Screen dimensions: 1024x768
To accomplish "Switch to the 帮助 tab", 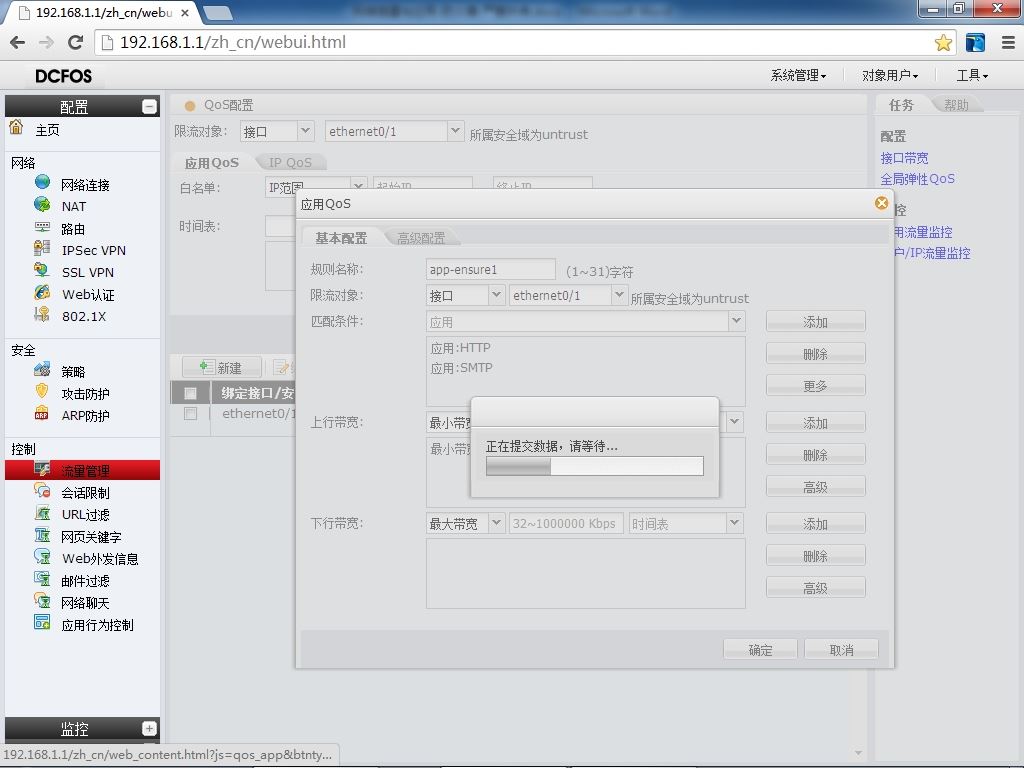I will point(956,104).
